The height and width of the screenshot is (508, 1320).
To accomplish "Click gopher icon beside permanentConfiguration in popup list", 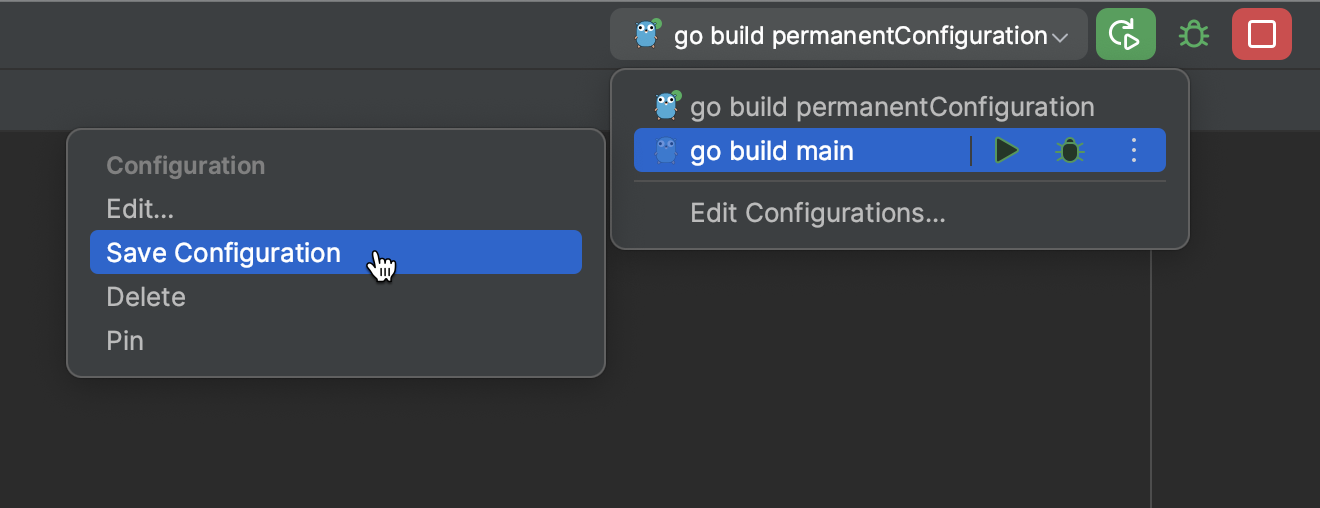I will [666, 106].
